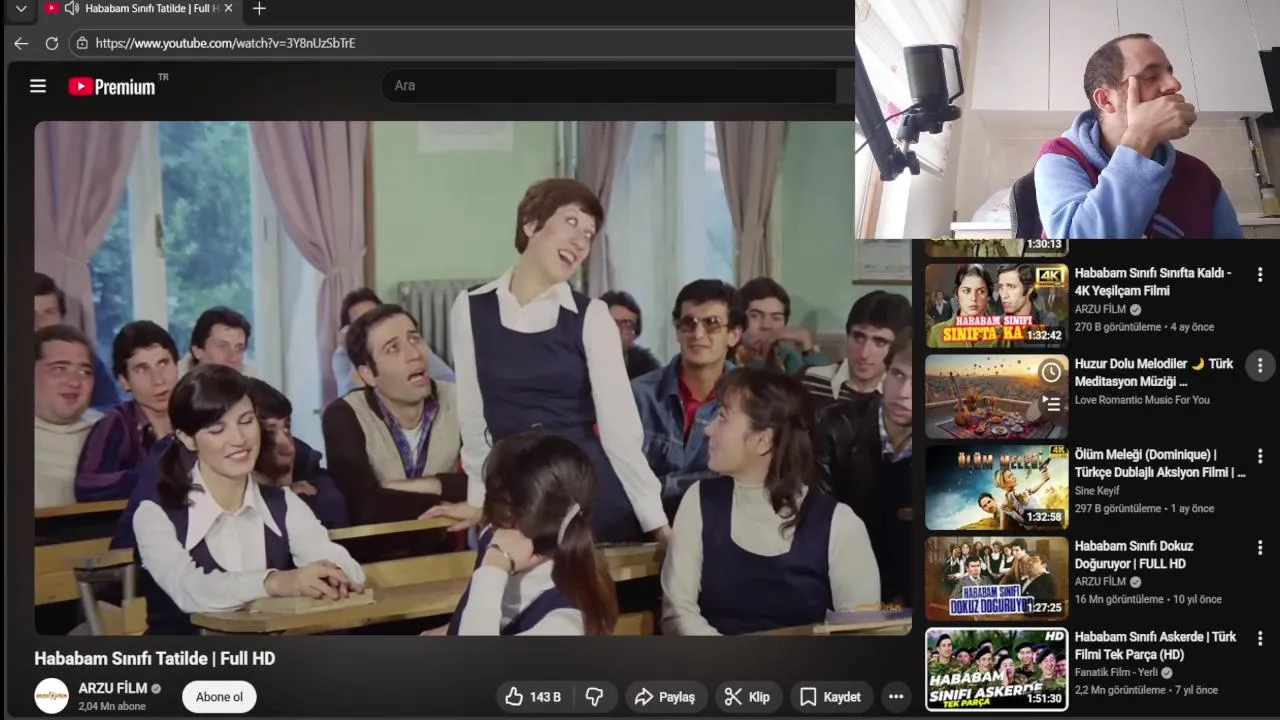Close the Hababam Sınıfı Tatilde tab
Screen dimensions: 1280x720
point(228,8)
